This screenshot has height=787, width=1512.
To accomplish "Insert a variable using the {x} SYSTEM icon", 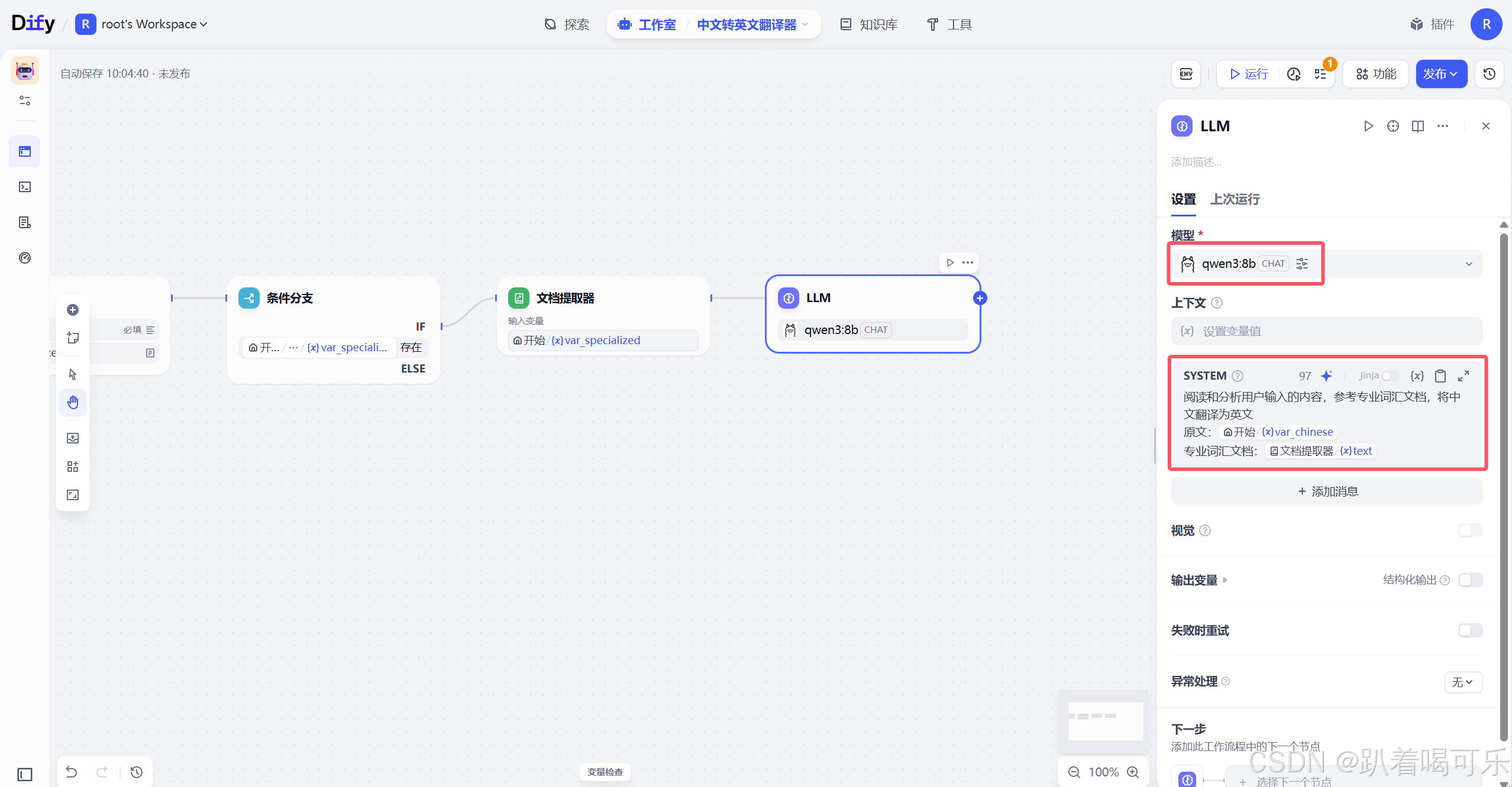I will coord(1417,376).
